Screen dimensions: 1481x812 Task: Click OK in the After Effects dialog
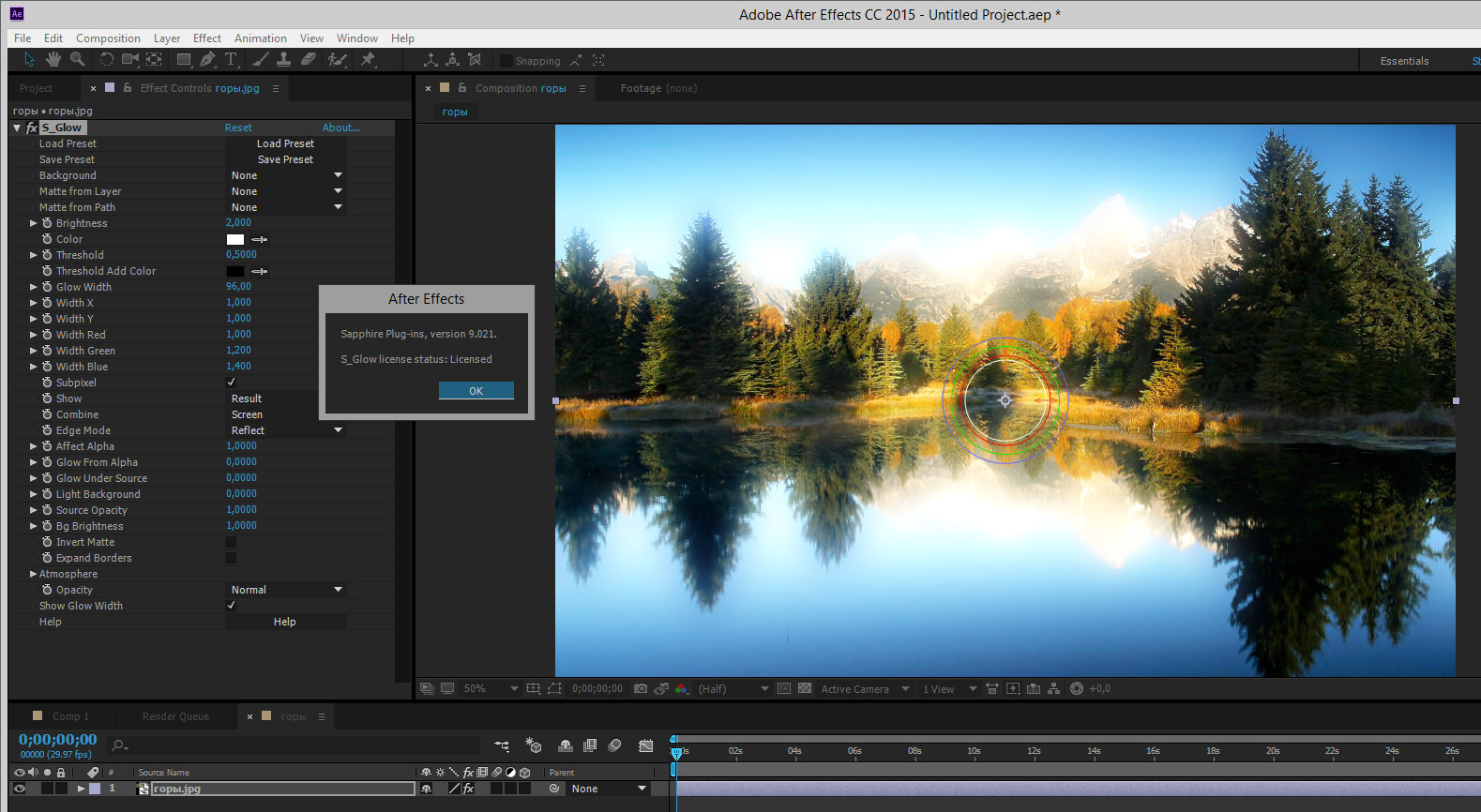click(476, 391)
